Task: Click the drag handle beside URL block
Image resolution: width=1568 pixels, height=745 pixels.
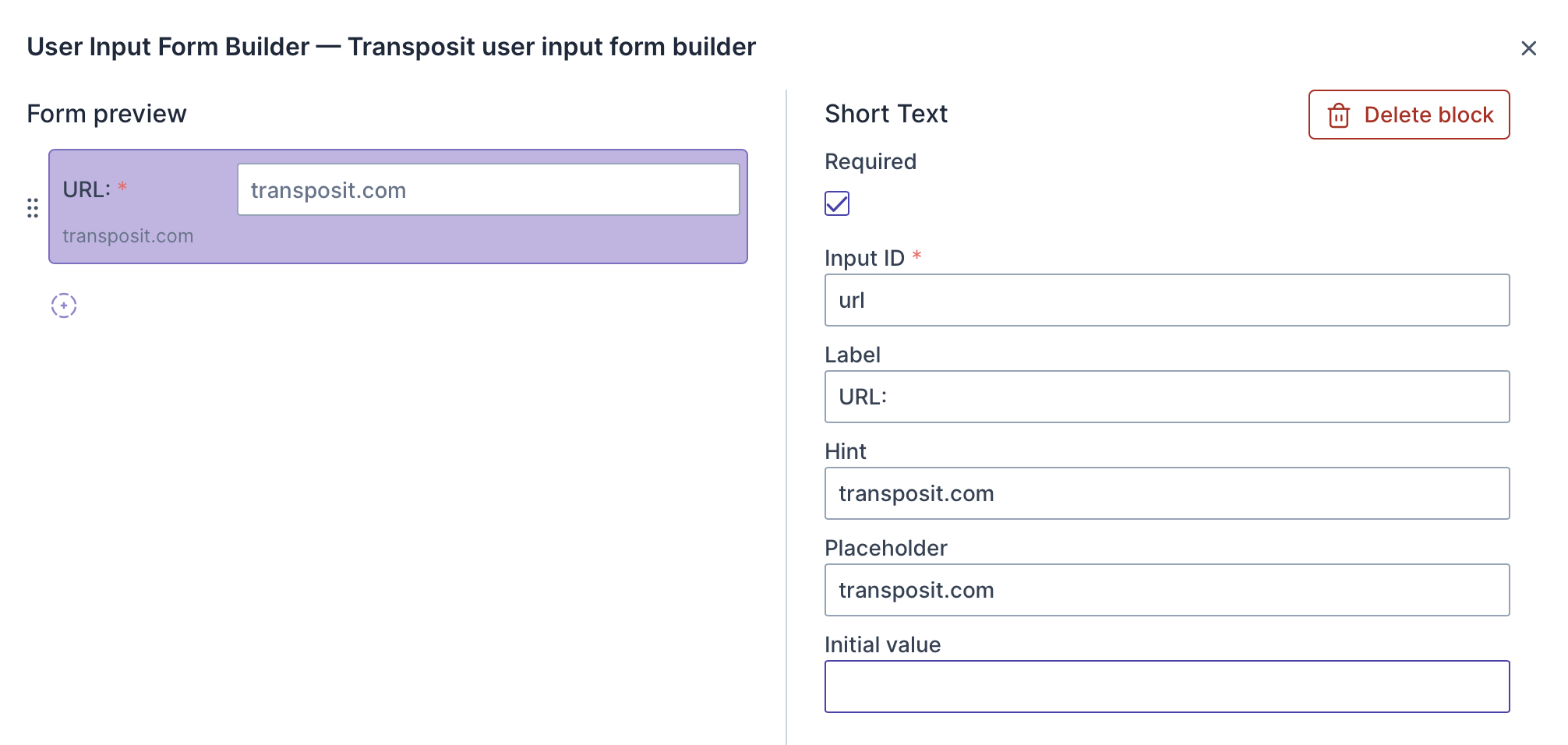Action: click(33, 208)
